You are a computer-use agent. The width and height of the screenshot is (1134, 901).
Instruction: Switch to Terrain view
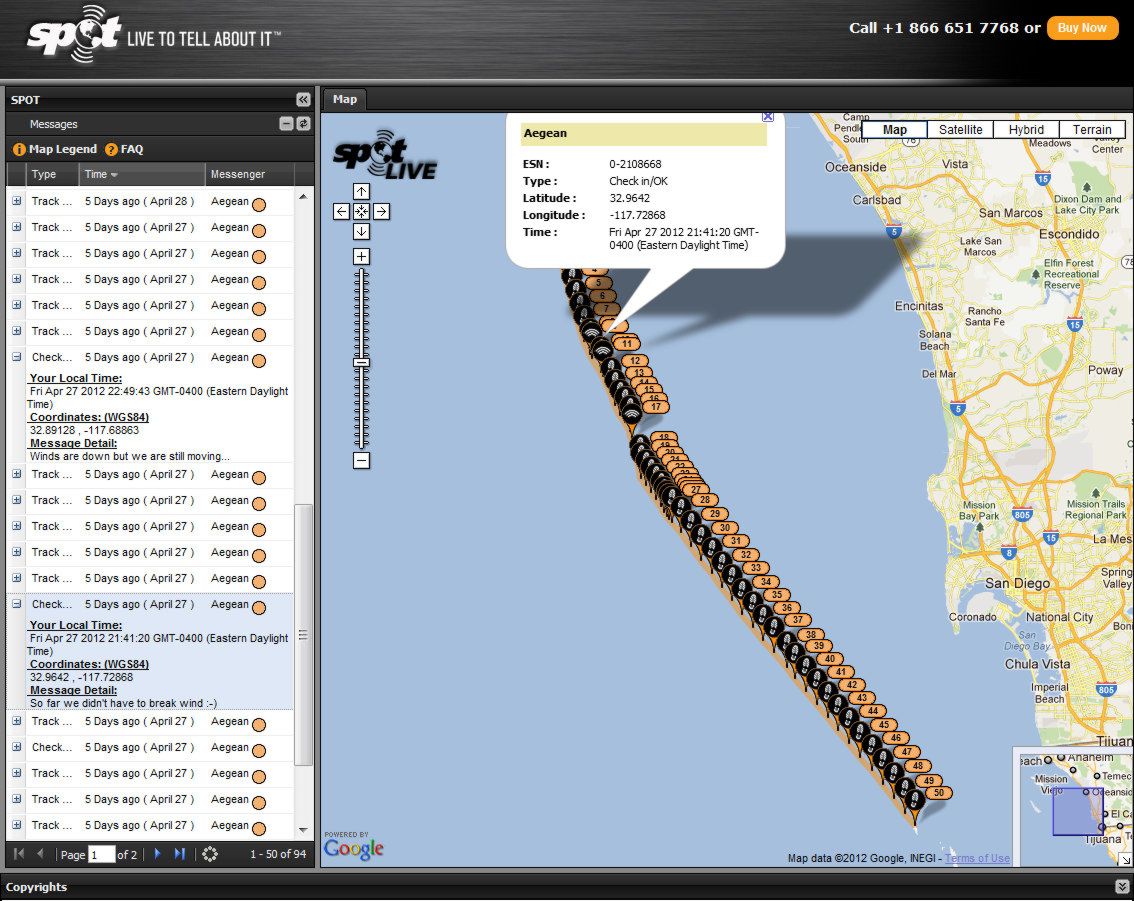pyautogui.click(x=1092, y=129)
